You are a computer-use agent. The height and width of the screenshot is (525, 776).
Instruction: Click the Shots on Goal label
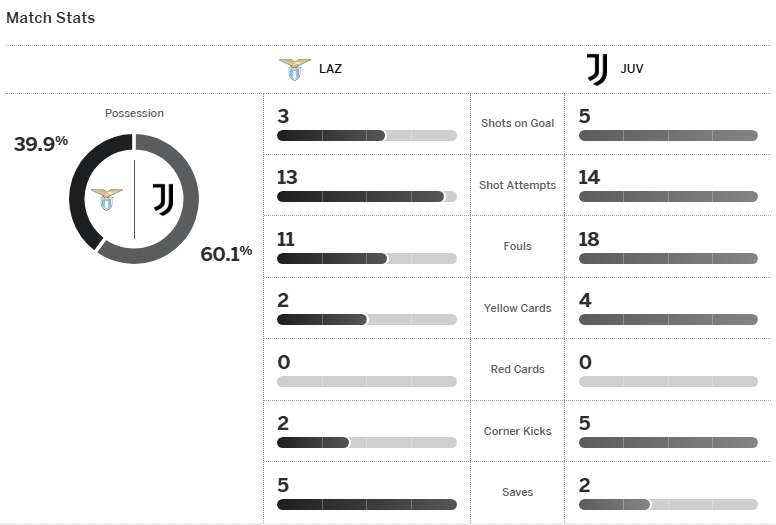517,123
